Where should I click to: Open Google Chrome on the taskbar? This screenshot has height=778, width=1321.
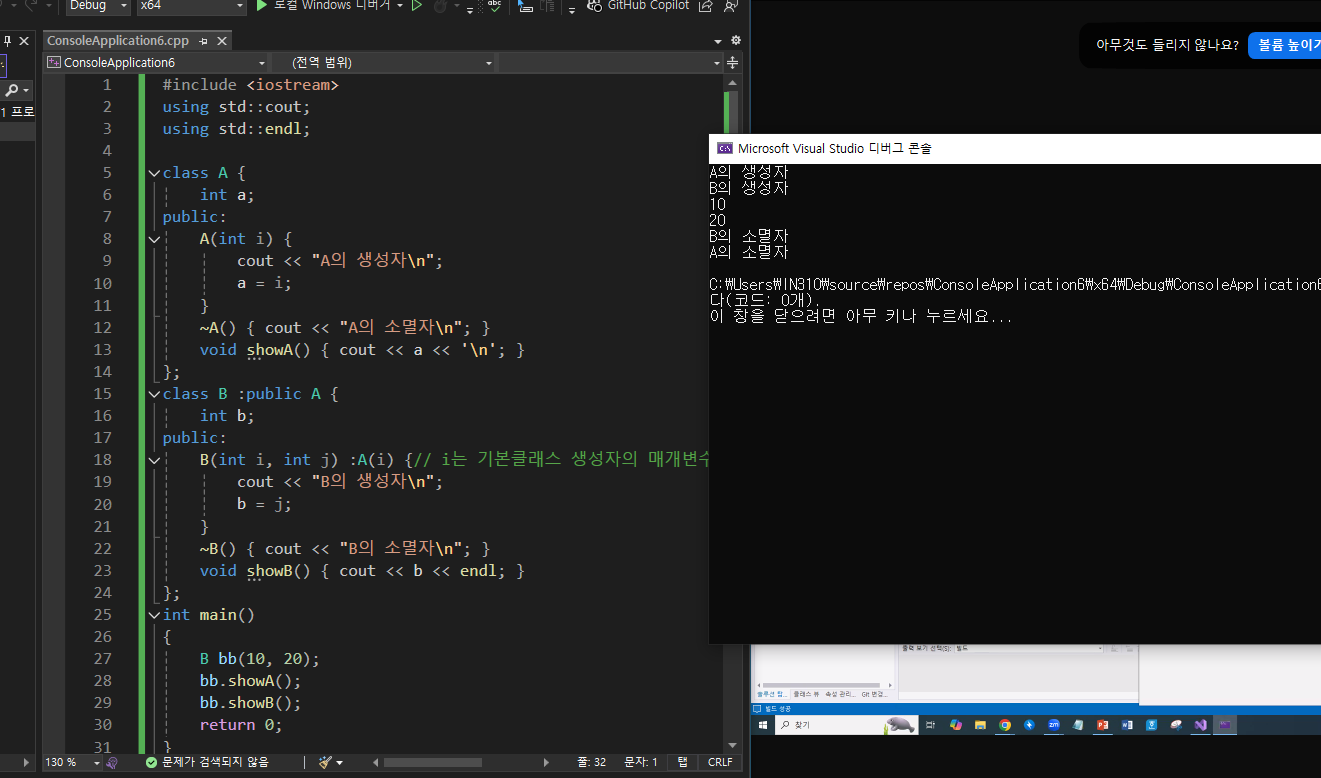pos(1005,725)
